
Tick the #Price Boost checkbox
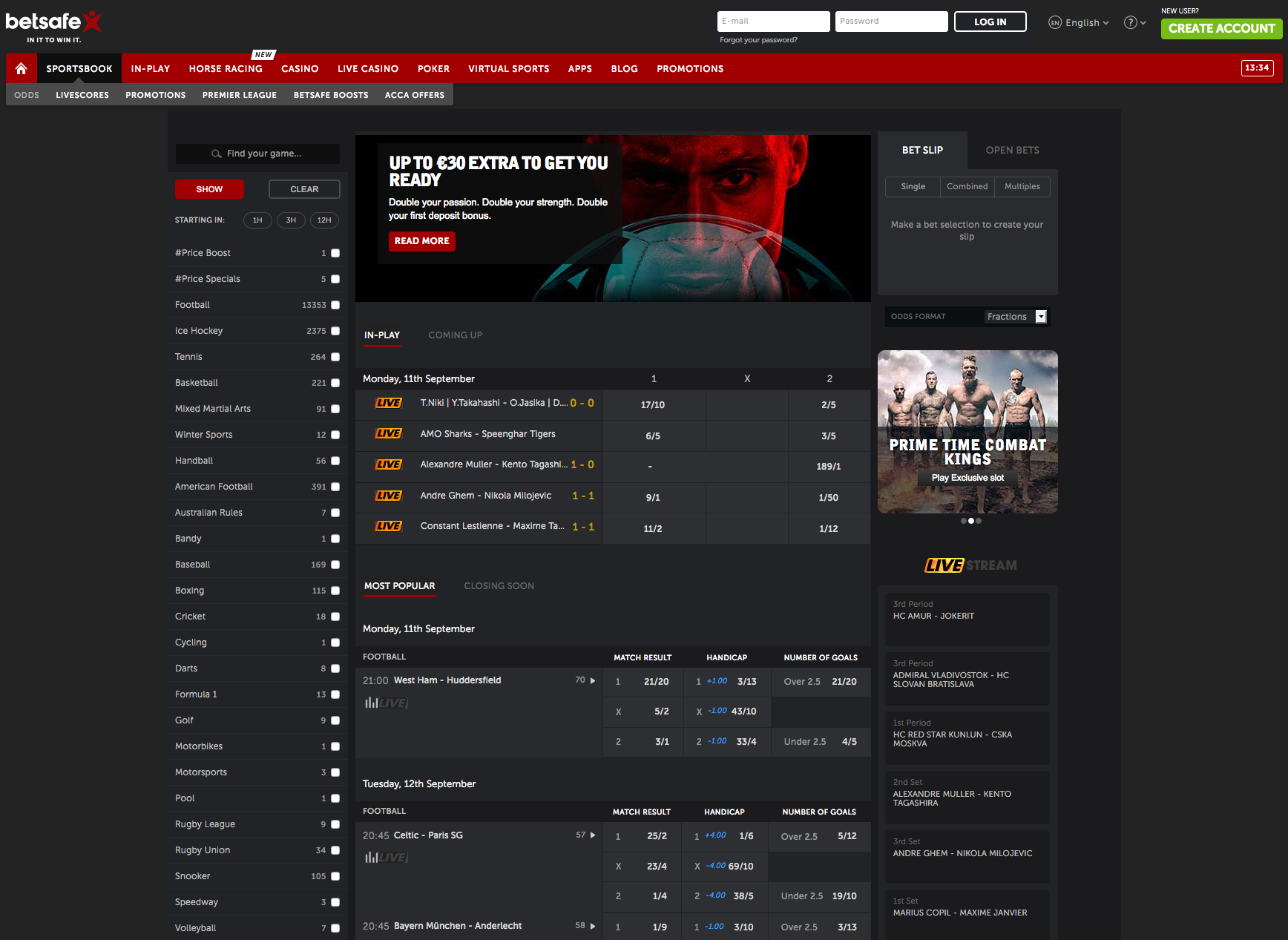(335, 253)
